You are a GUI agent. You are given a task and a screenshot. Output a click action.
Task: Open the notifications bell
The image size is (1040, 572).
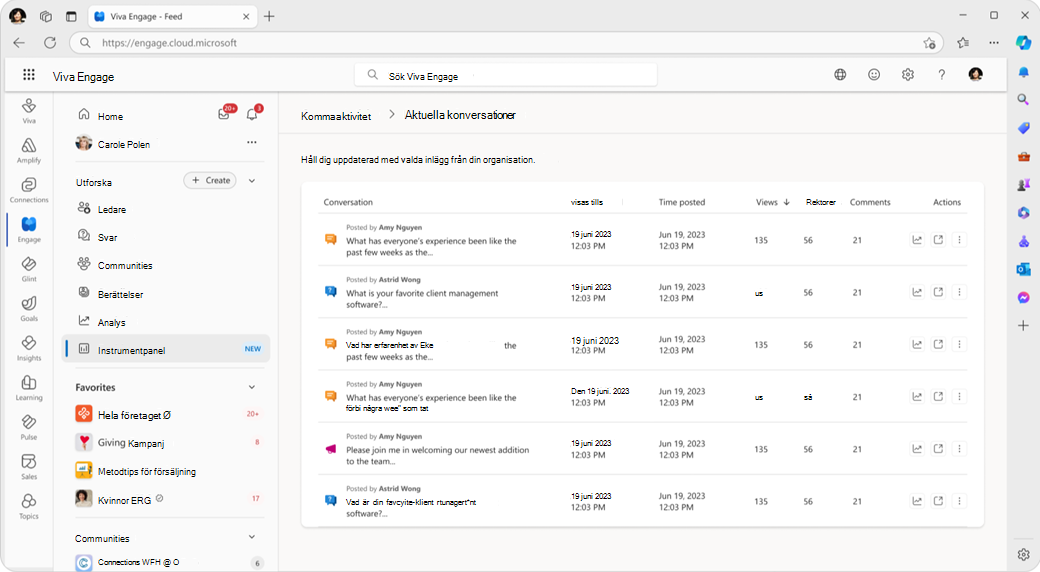coord(252,115)
